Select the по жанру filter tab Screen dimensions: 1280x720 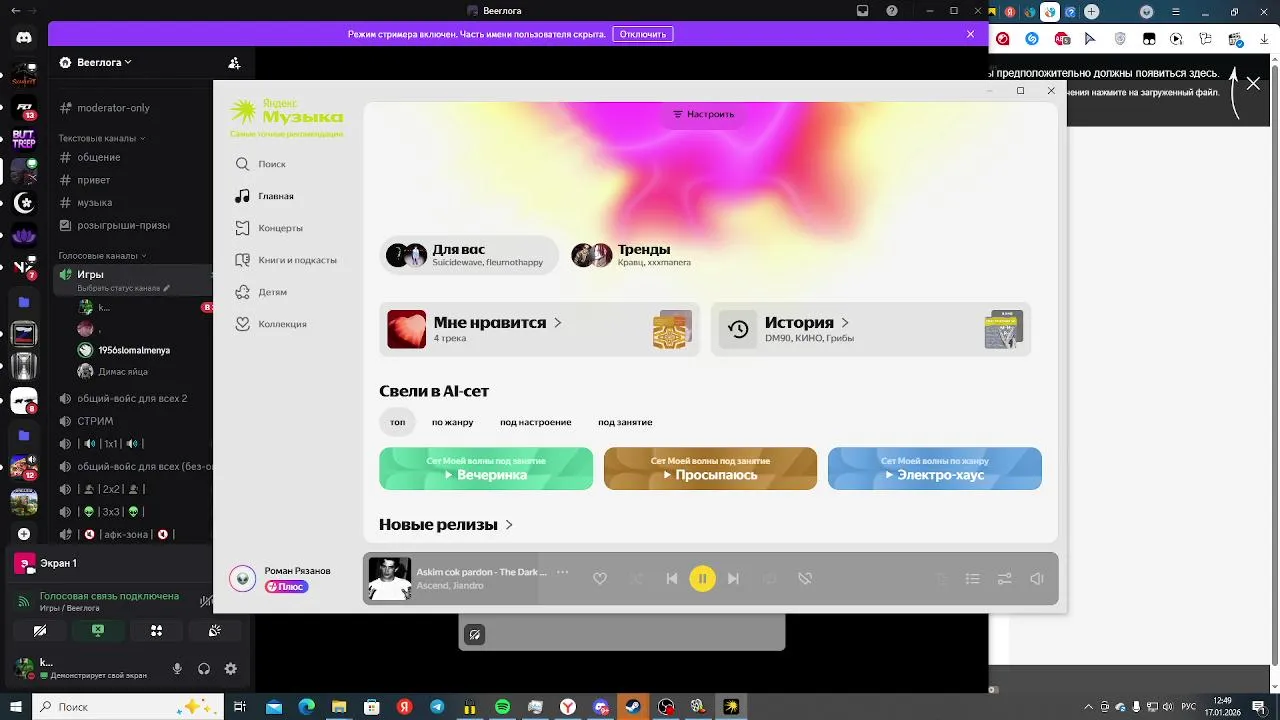click(x=452, y=422)
